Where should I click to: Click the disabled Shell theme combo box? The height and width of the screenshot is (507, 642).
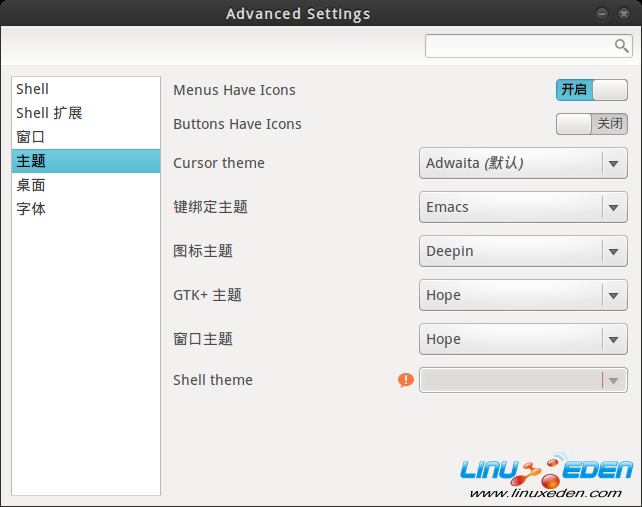[x=523, y=380]
